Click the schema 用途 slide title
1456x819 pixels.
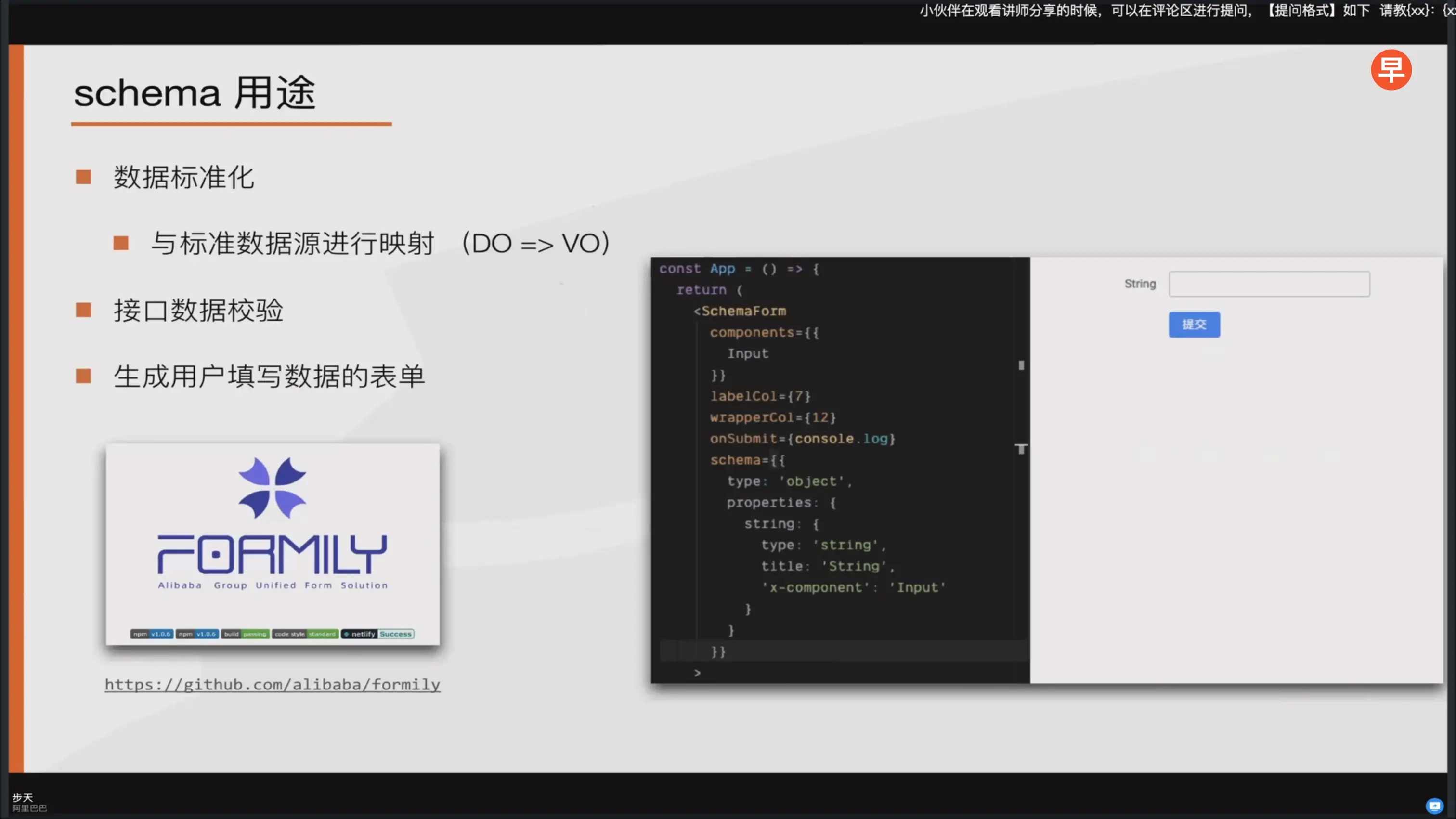[195, 93]
